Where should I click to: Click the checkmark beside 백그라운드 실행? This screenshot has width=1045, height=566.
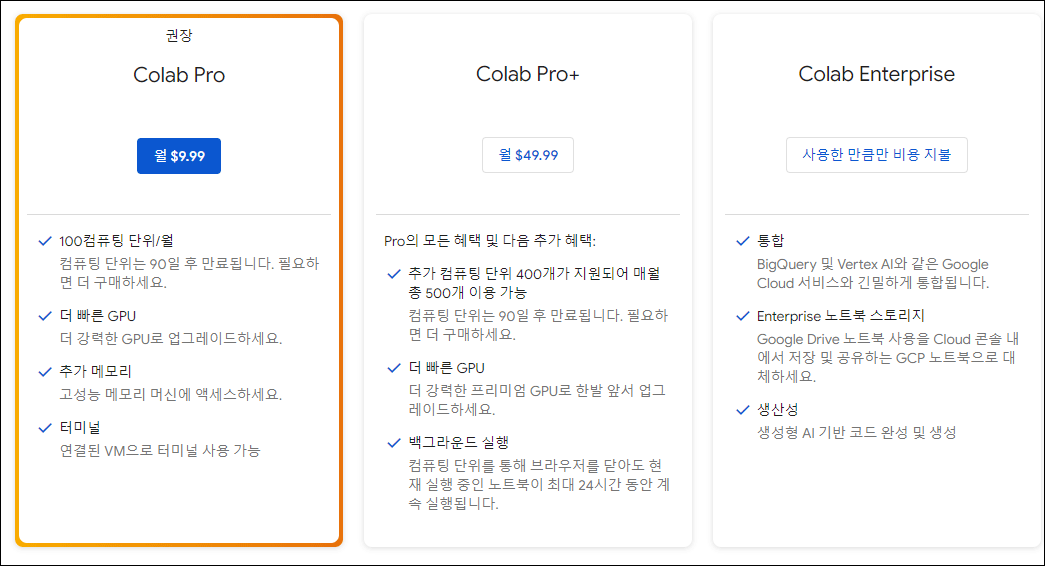pyautogui.click(x=394, y=443)
